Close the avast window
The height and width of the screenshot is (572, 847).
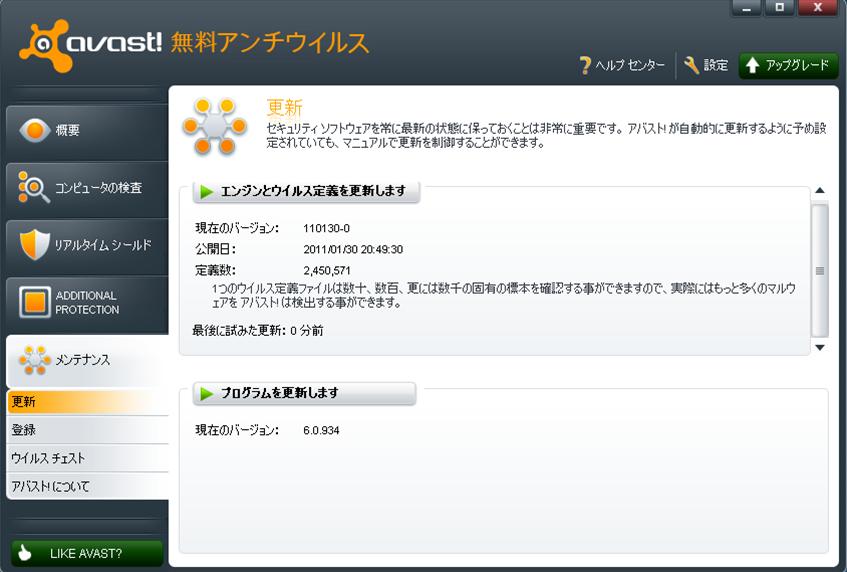(817, 8)
